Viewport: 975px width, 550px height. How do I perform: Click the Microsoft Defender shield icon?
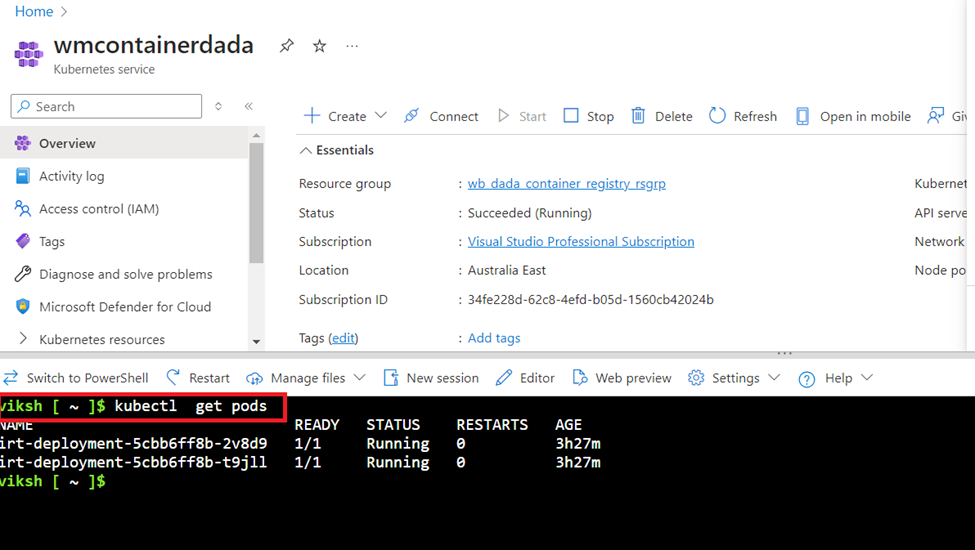pos(22,306)
